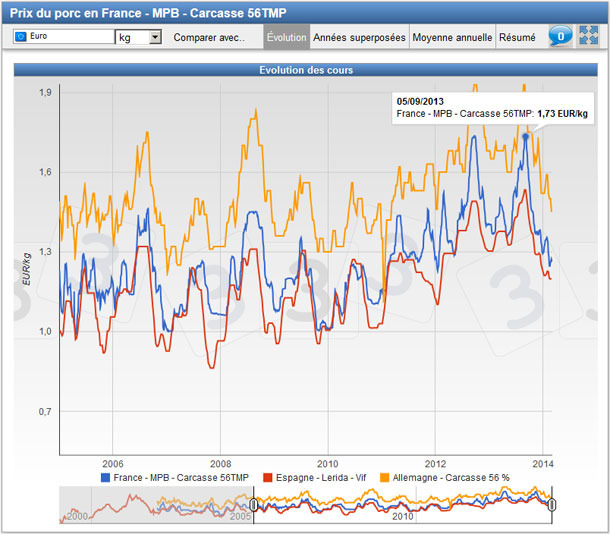Click the left range handle of timeline
610x534 pixels.
254,505
